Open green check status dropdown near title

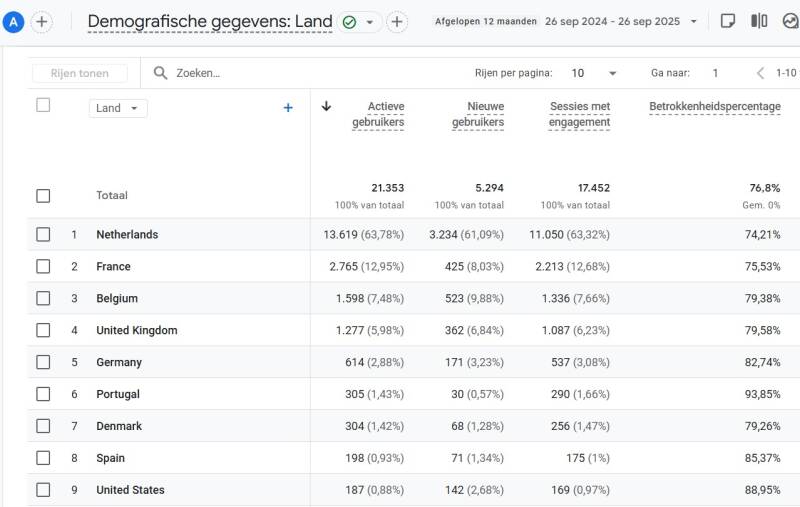[360, 22]
